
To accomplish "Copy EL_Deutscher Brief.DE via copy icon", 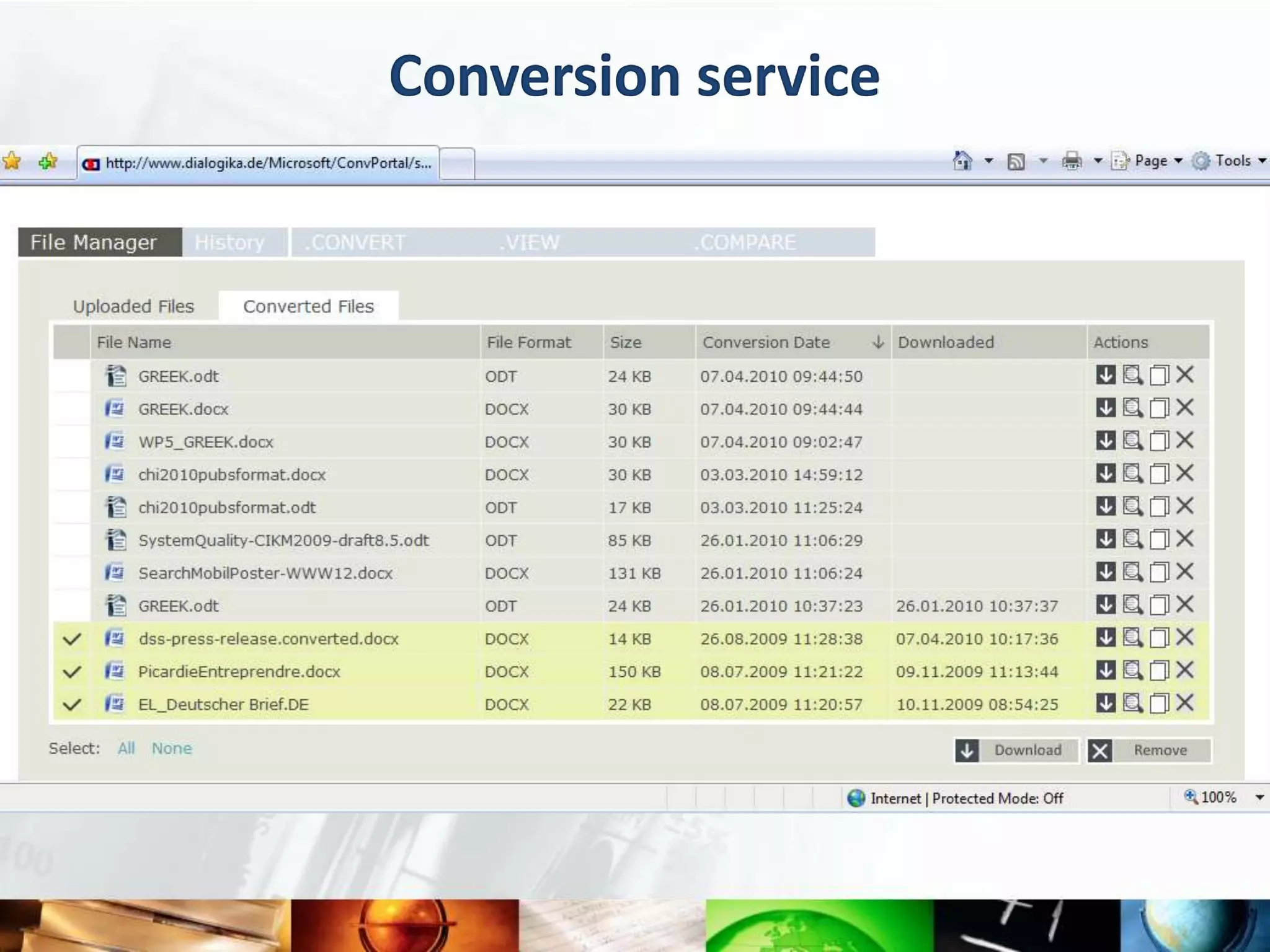I will [1159, 703].
